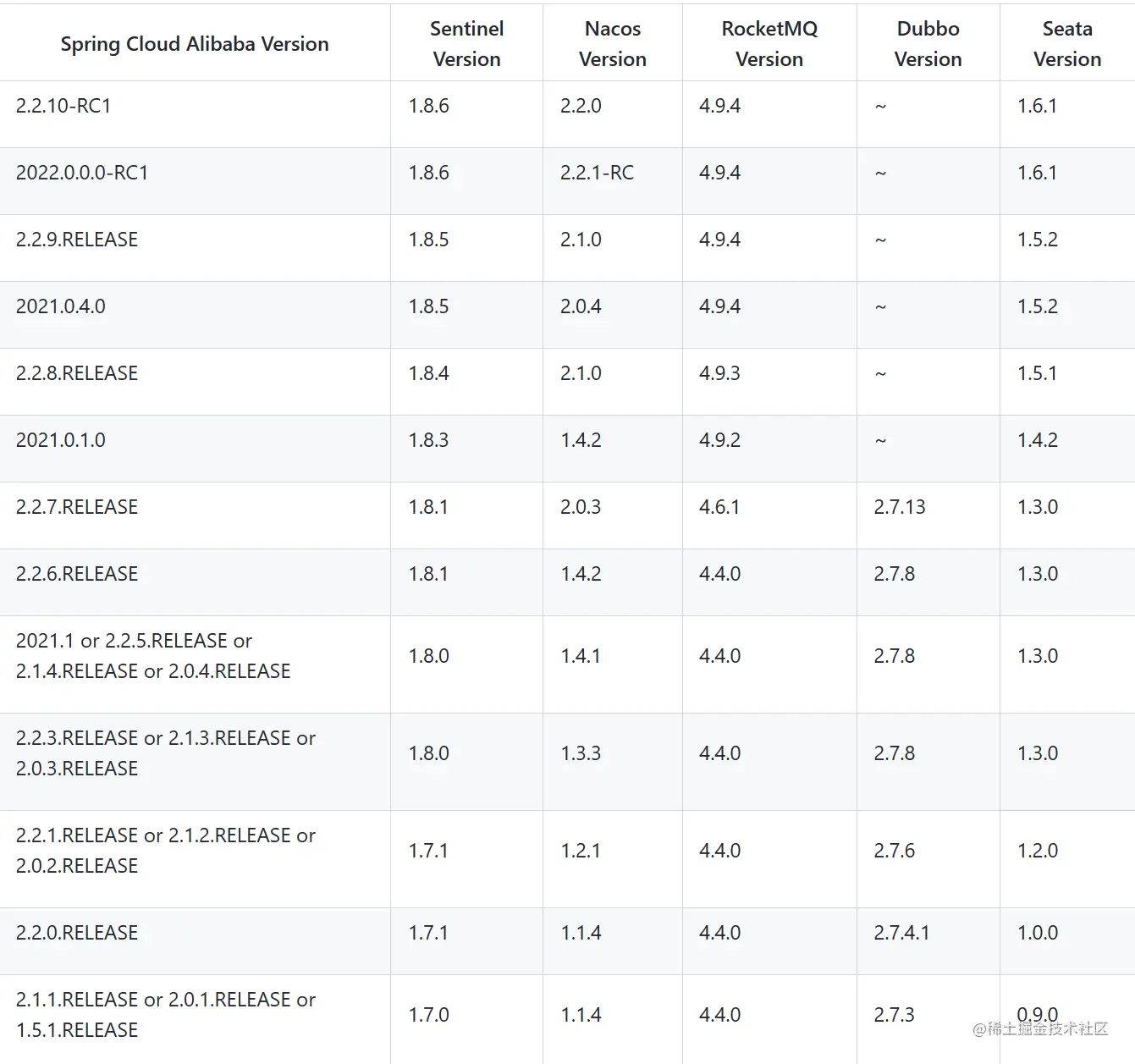Click the Sentinel Version column header
This screenshot has height=1064, width=1135.
pos(466,44)
